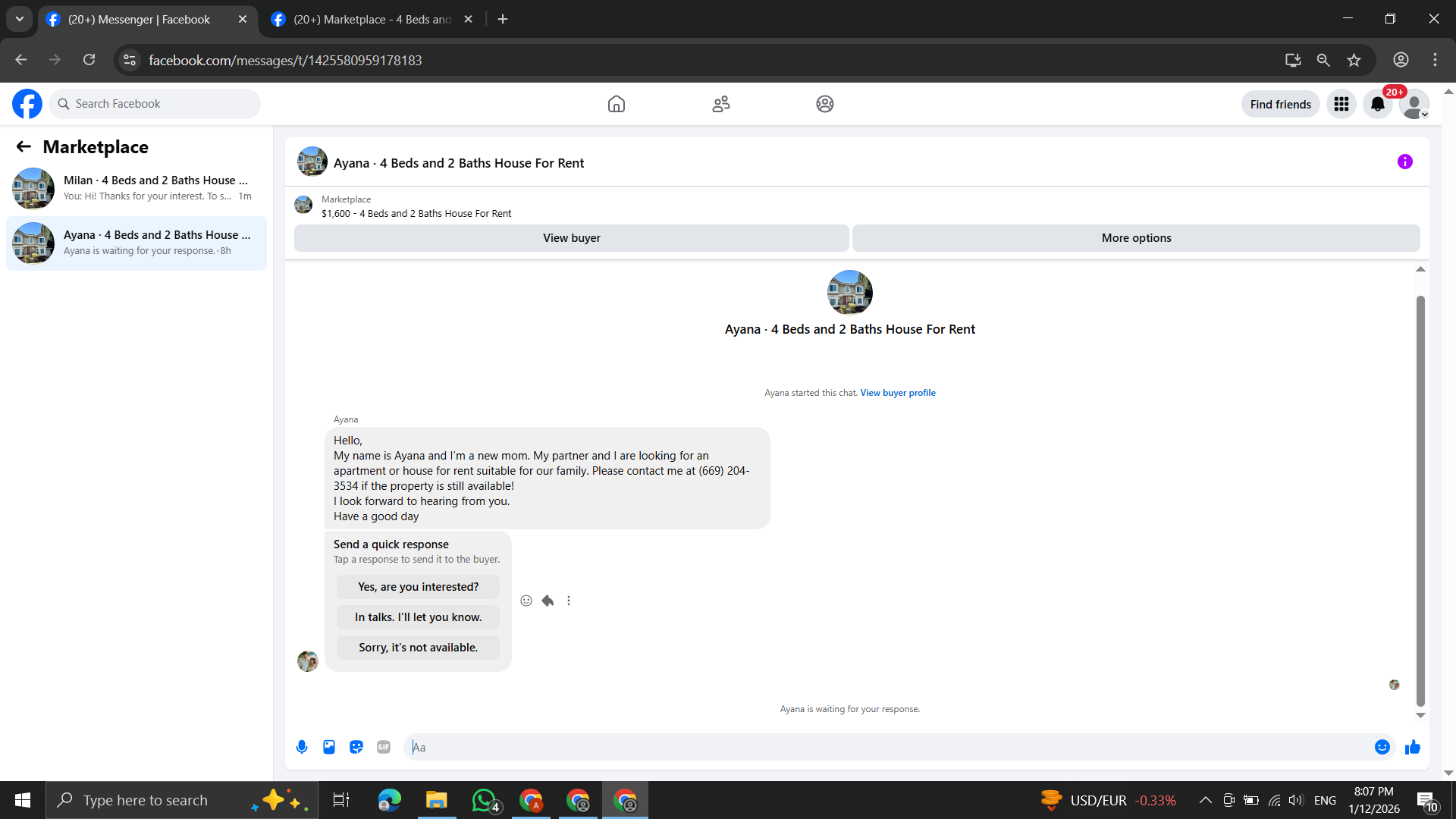Open the message more-actions dots

coord(569,601)
